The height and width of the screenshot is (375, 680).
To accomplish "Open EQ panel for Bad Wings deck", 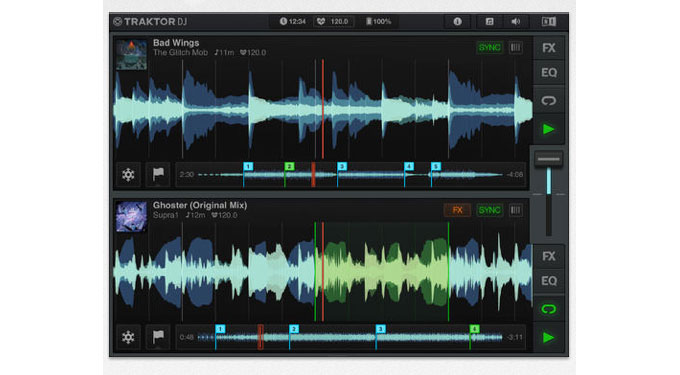I will pyautogui.click(x=549, y=72).
